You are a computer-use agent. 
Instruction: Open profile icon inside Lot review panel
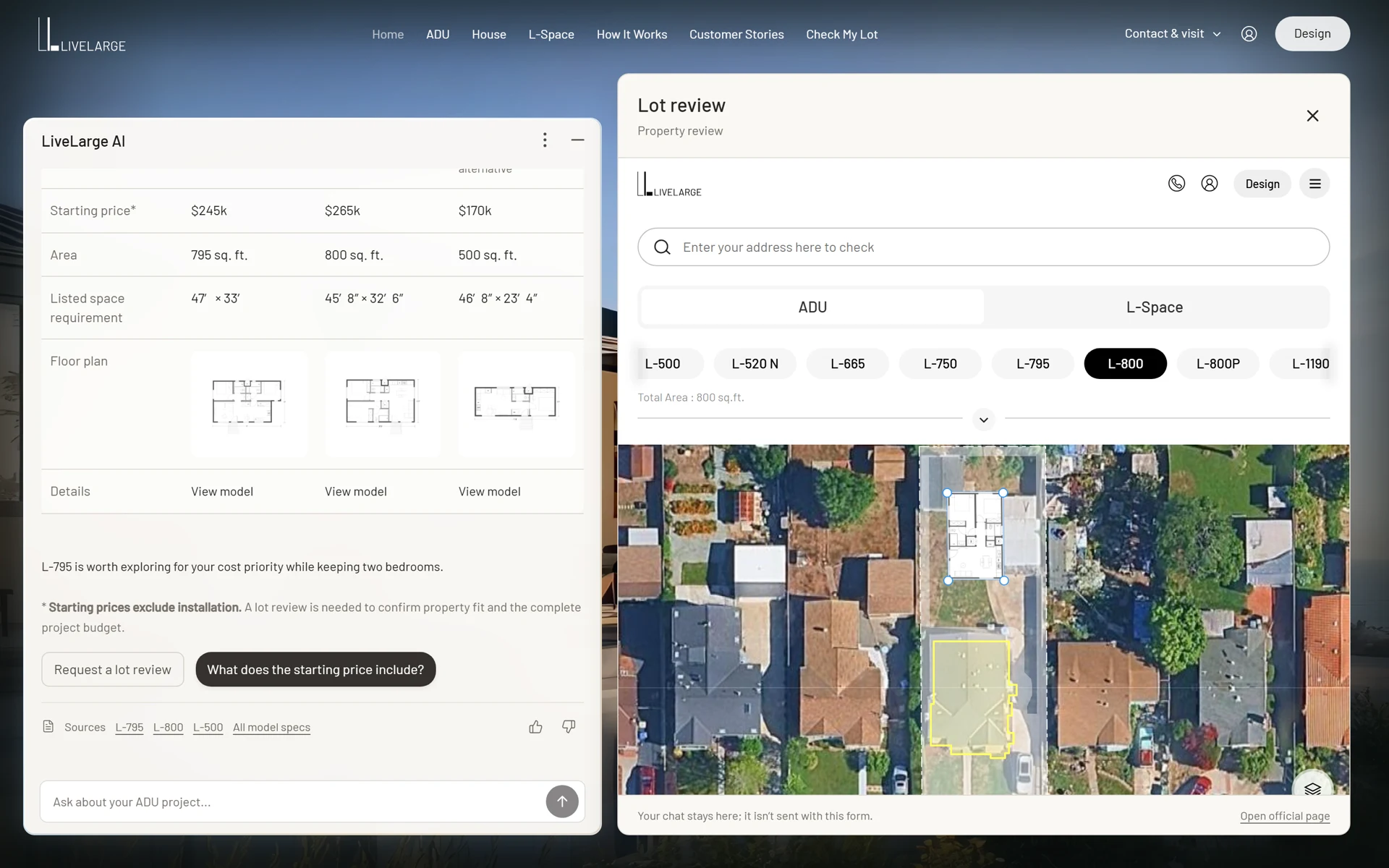tap(1210, 184)
